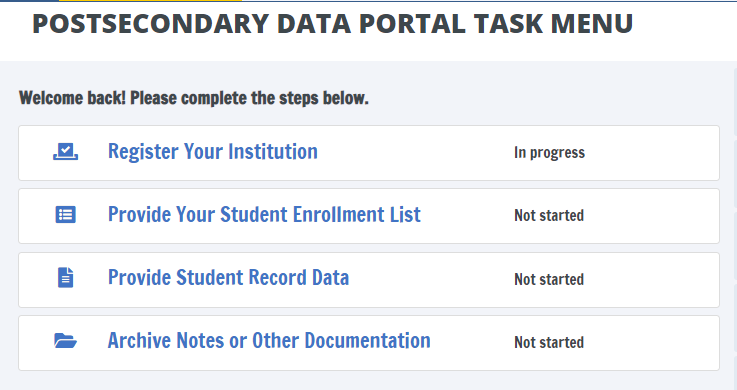Click the Postsecondary Data Portal Task Menu heading
Image resolution: width=737 pixels, height=390 pixels.
pos(332,23)
